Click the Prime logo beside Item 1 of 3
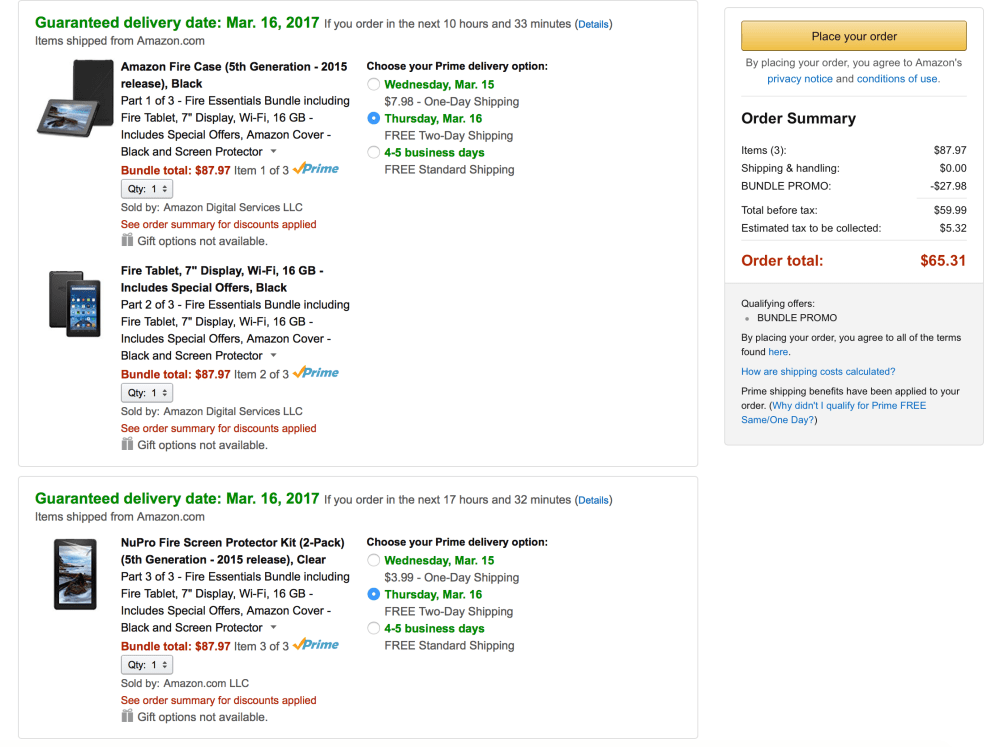 tap(316, 169)
